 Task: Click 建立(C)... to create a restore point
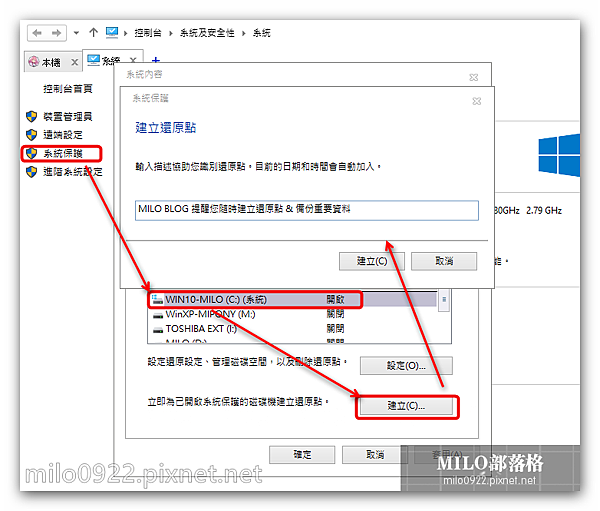pos(406,406)
